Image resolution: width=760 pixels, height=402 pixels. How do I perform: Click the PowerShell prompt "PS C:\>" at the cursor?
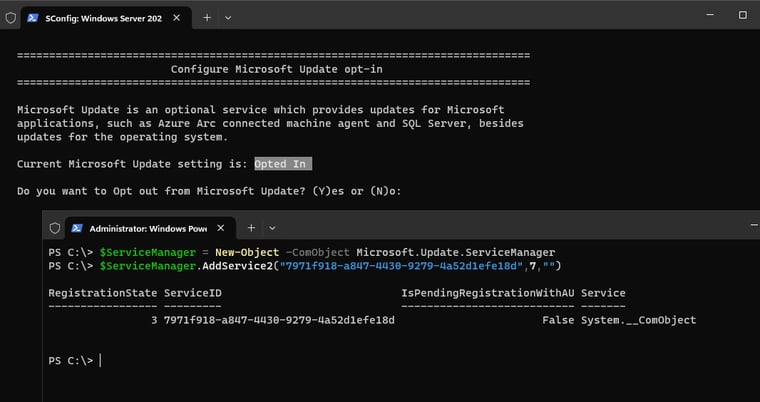[x=70, y=361]
